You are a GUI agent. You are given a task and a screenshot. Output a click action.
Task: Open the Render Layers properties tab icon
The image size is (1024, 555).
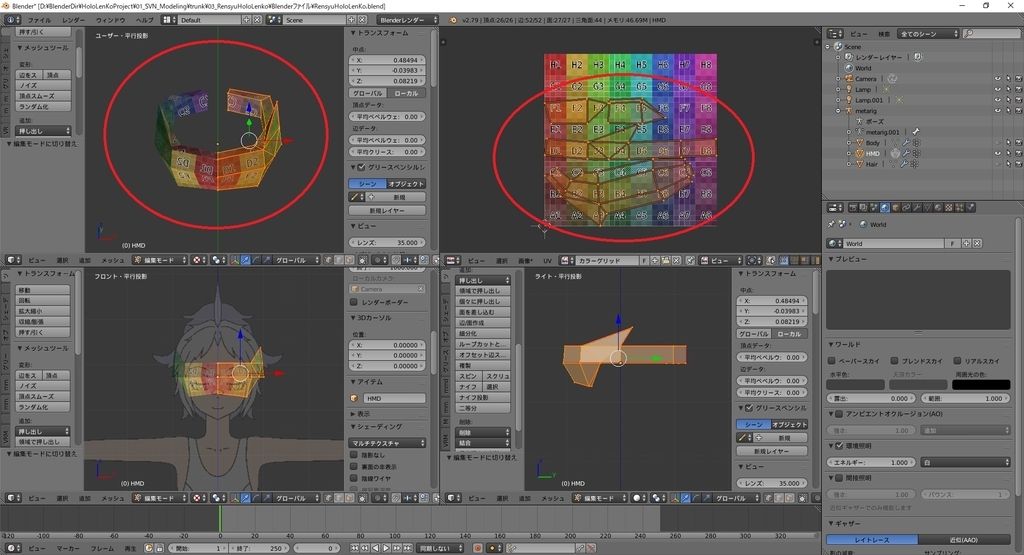[863, 208]
